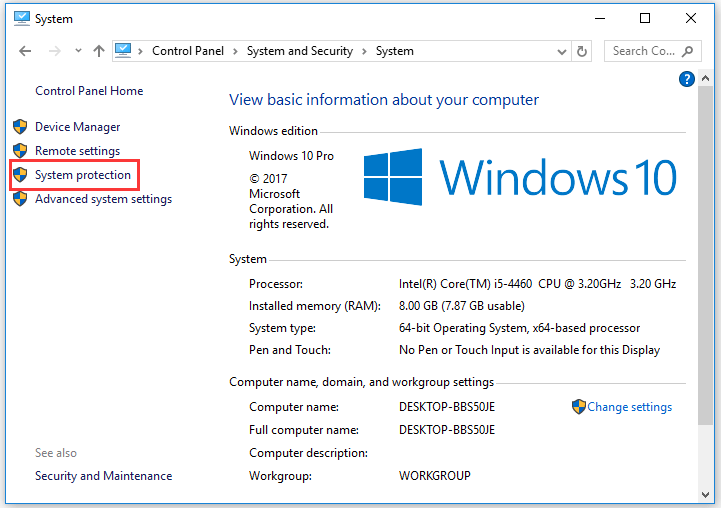
Task: Click the shield icon next to Remote settings
Action: click(20, 150)
